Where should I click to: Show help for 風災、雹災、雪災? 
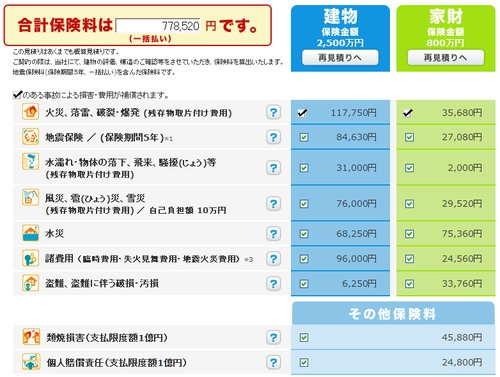click(273, 204)
